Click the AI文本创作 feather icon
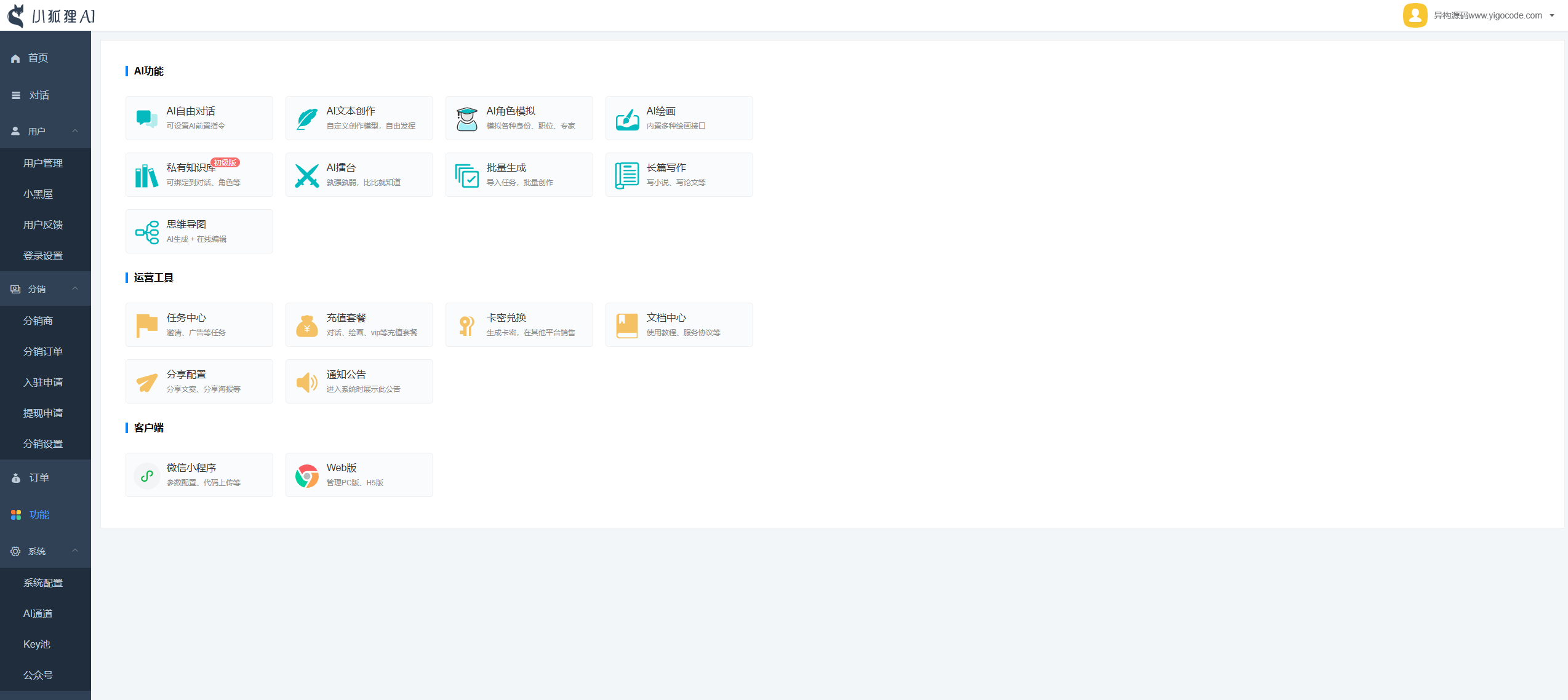Viewport: 1568px width, 700px height. pos(306,118)
